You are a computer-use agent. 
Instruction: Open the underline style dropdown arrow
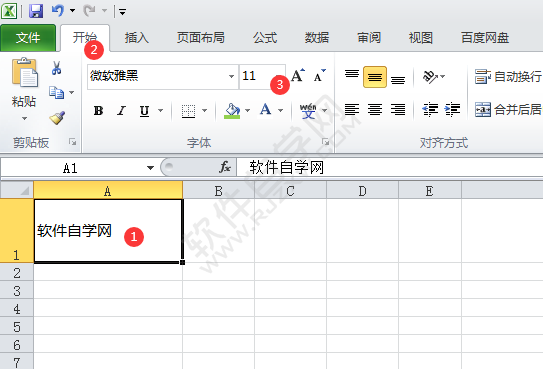click(x=160, y=111)
